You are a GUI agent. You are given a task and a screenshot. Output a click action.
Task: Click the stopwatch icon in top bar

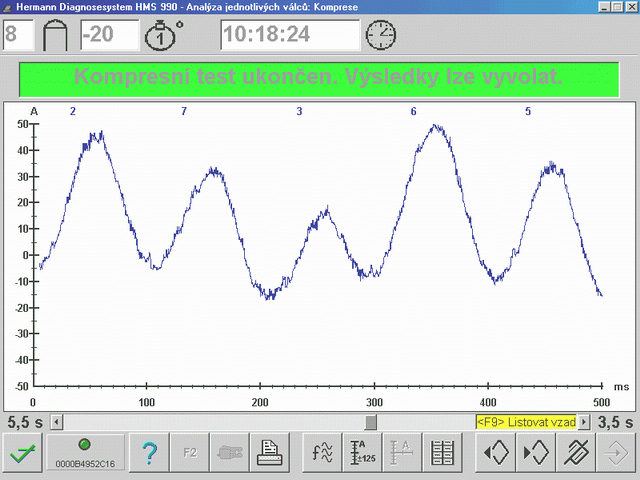click(x=163, y=35)
